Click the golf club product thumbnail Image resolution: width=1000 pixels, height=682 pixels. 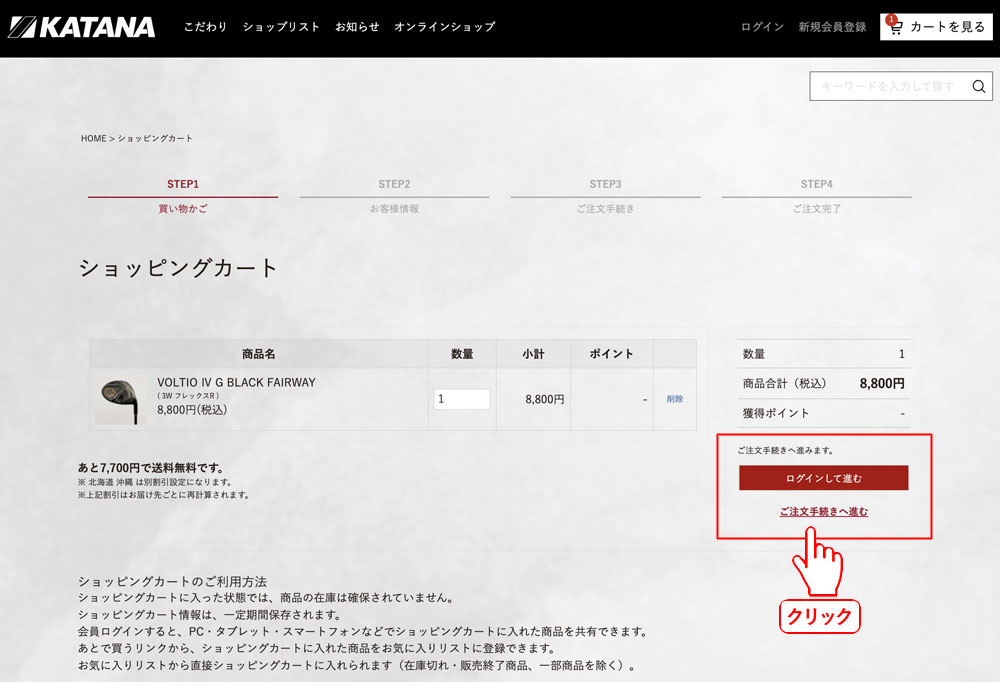(x=121, y=399)
